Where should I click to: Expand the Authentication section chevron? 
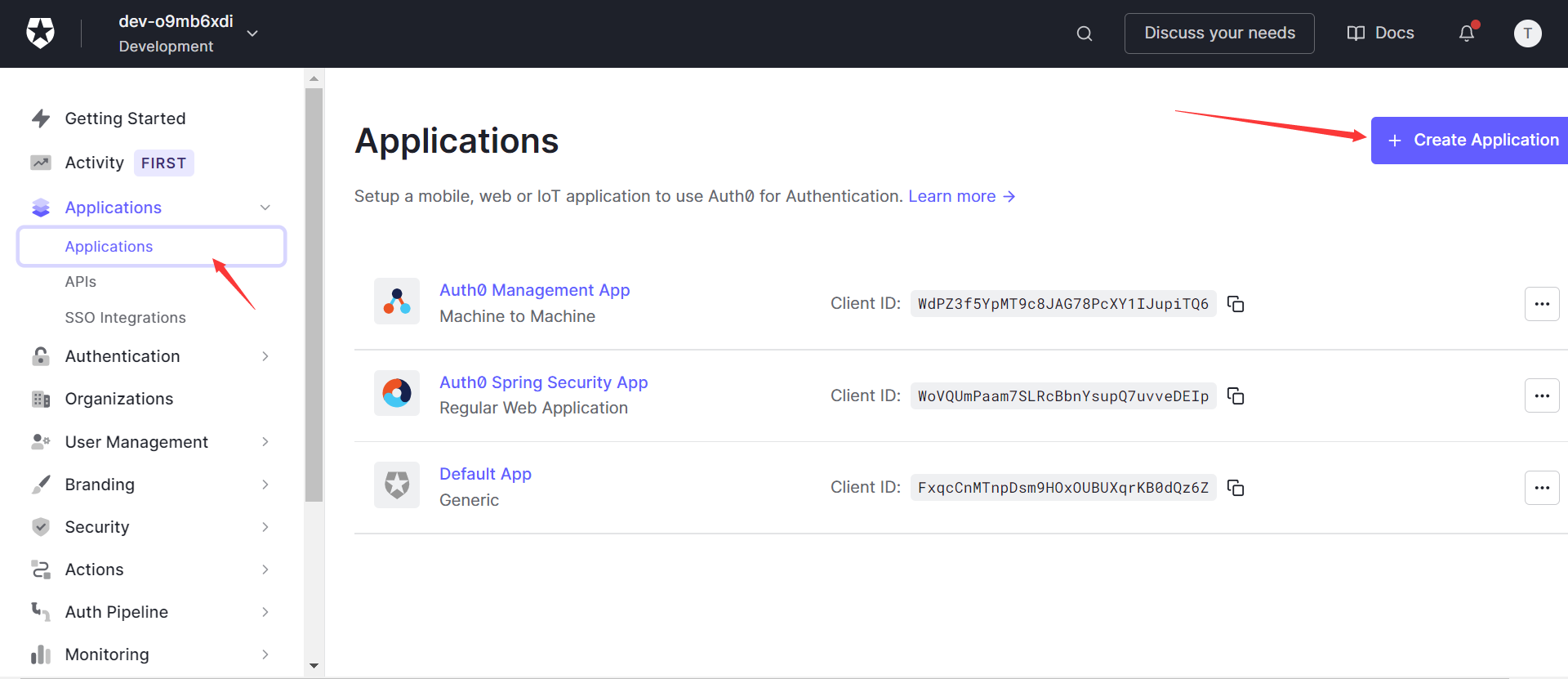point(265,356)
